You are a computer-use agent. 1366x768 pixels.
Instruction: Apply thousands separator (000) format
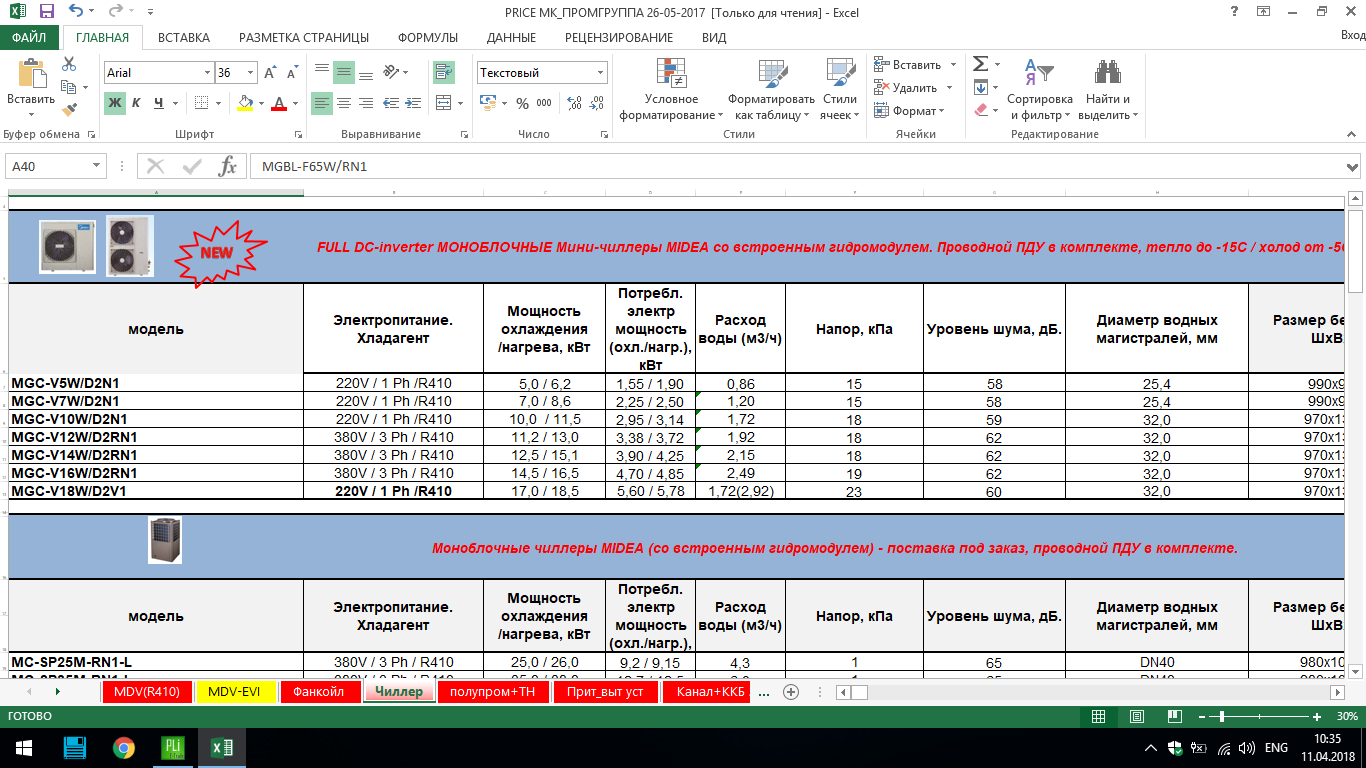[x=545, y=103]
